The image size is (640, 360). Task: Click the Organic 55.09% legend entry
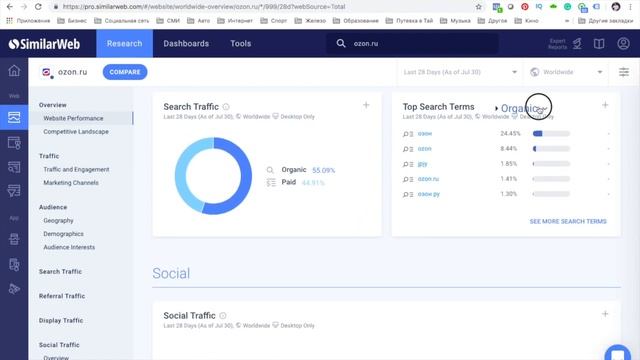point(301,170)
